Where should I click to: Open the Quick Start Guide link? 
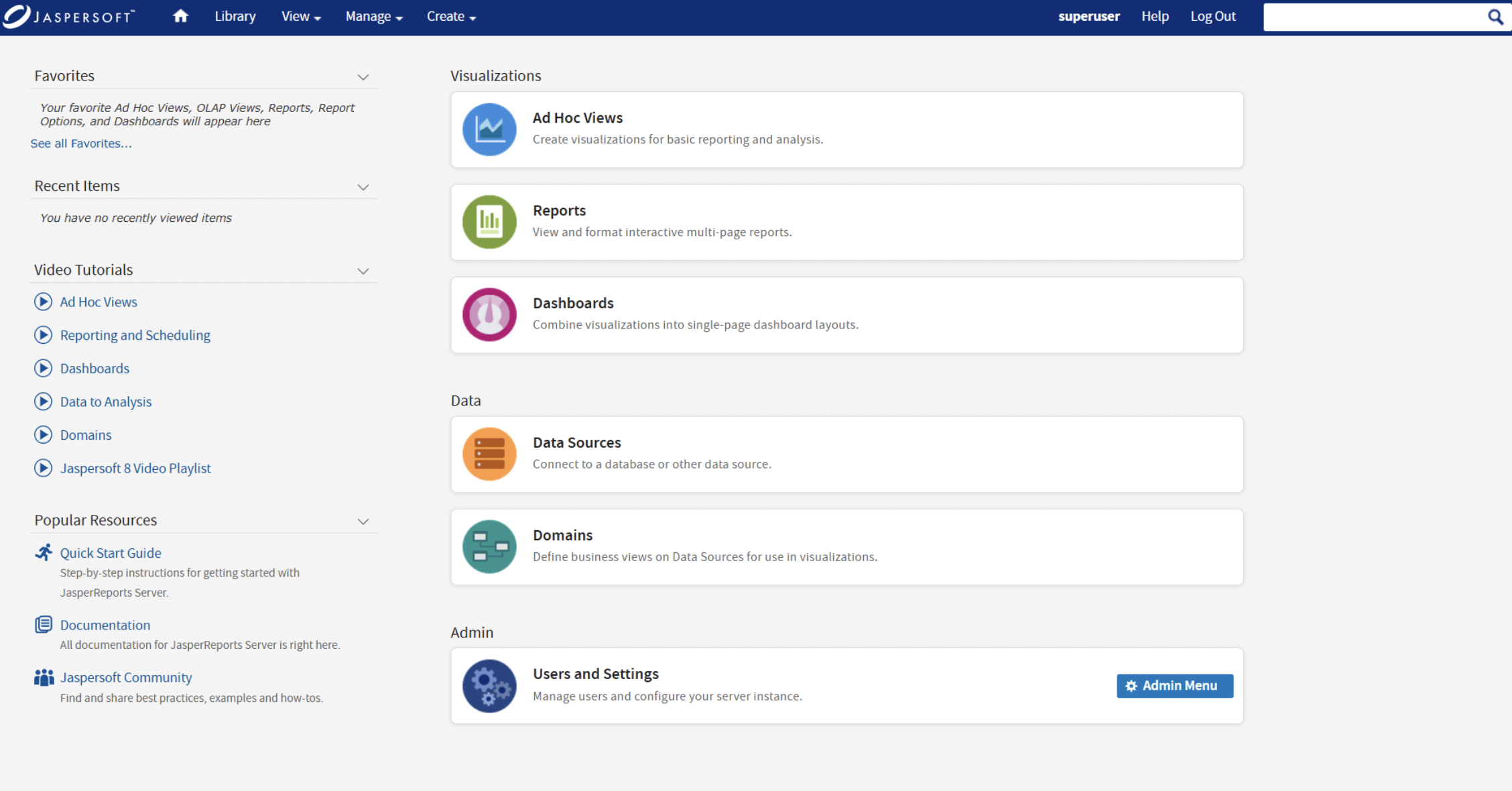(111, 553)
